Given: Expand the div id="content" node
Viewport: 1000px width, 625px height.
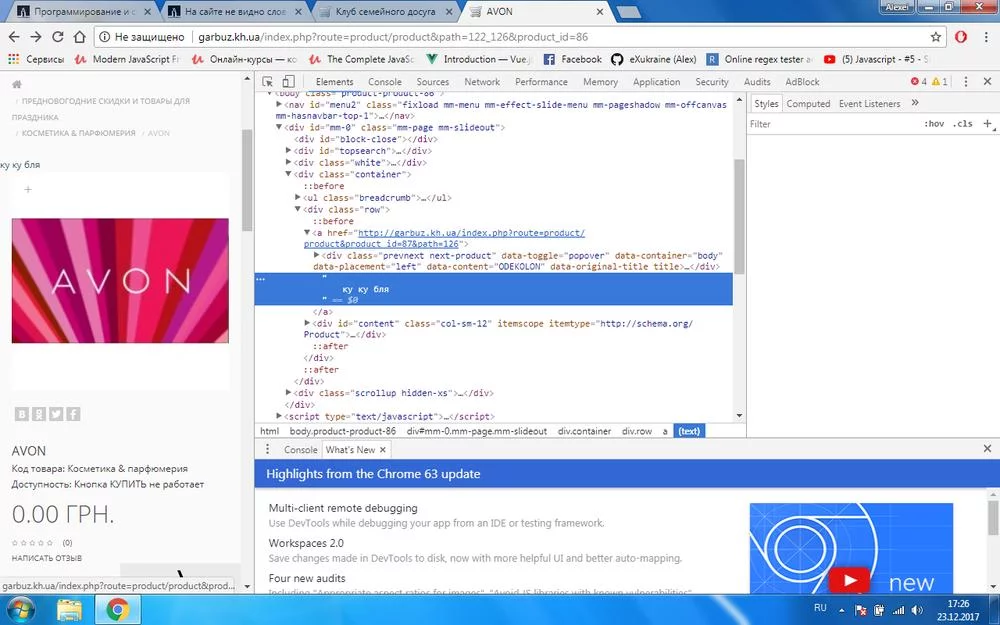Looking at the screenshot, I should 307,323.
